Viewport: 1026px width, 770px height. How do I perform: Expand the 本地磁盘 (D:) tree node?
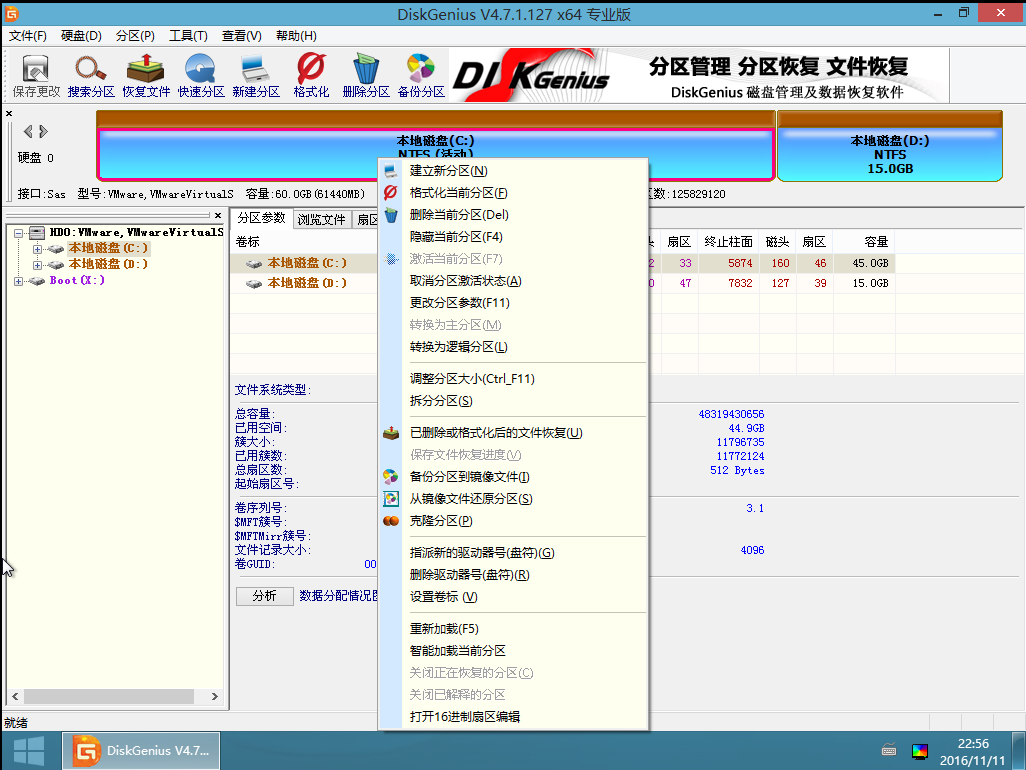point(37,264)
